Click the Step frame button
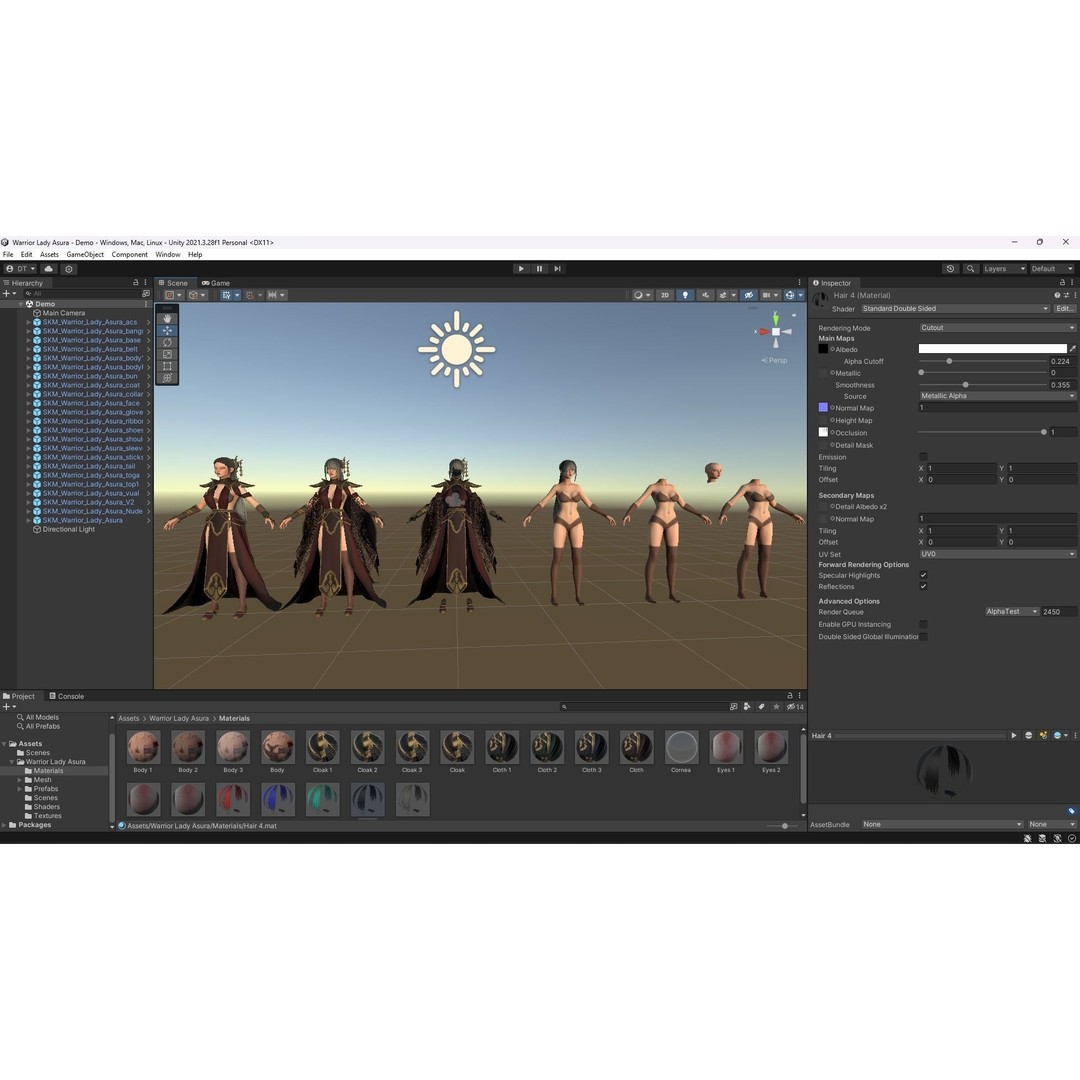The height and width of the screenshot is (1080, 1080). coord(557,269)
